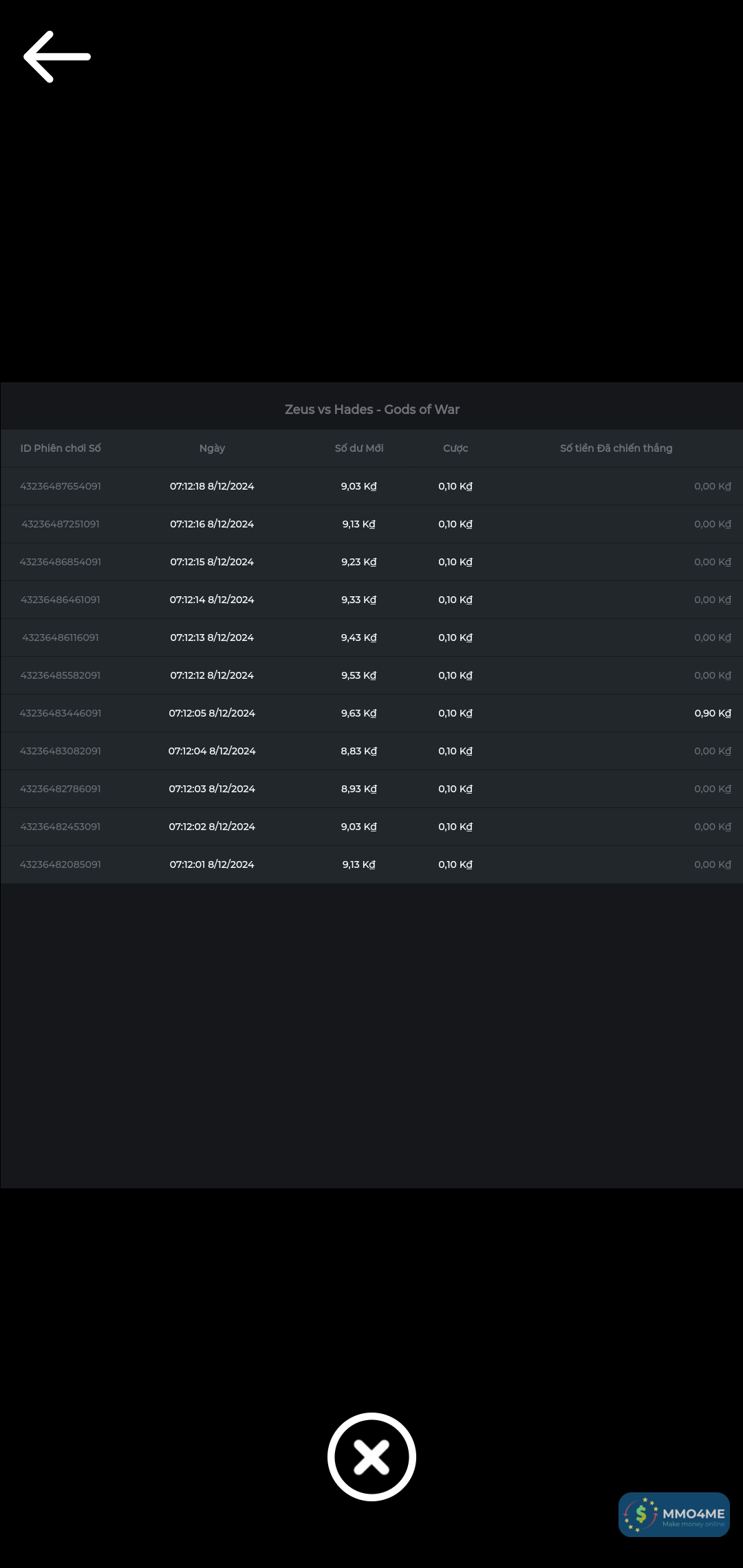
Task: Close the history with the X button
Action: click(x=371, y=1457)
